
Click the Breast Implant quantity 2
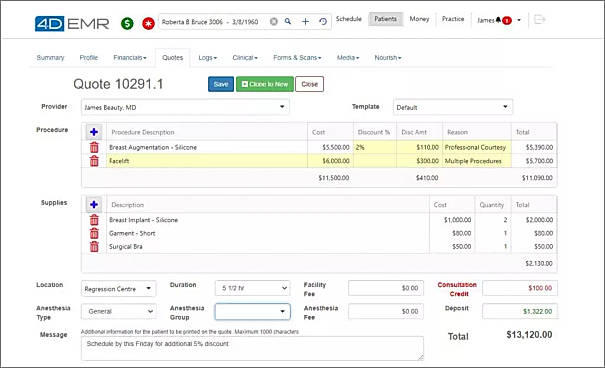[493, 220]
